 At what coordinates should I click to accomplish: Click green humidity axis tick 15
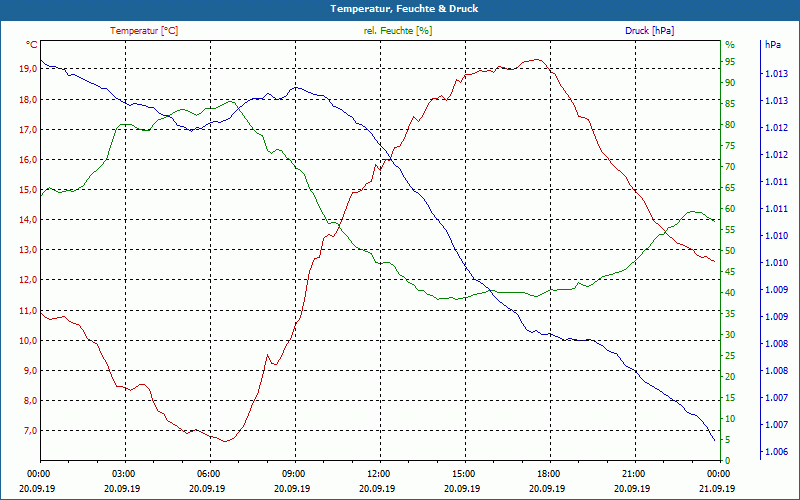pyautogui.click(x=730, y=397)
